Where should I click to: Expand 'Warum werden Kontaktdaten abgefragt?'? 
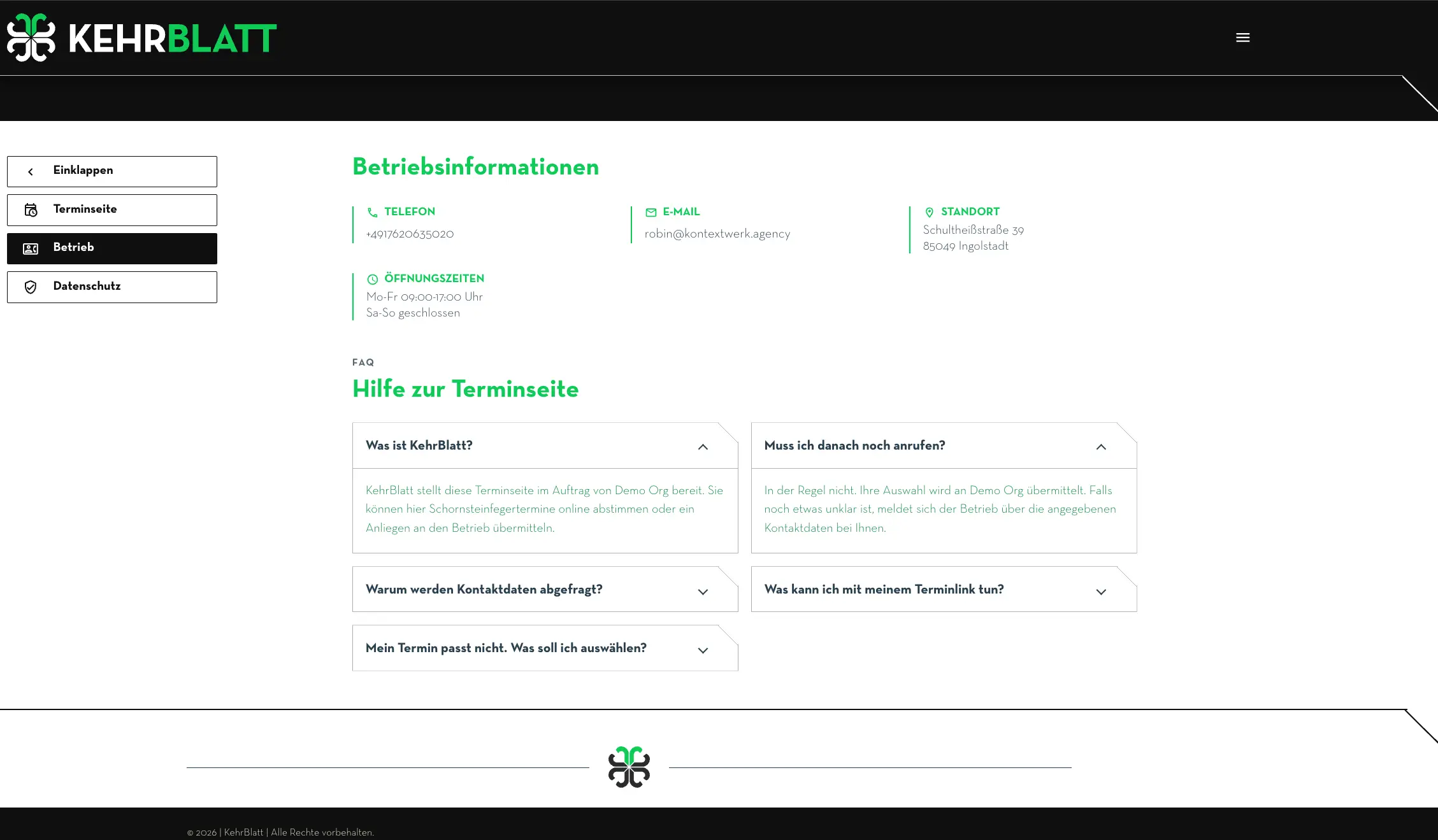point(545,589)
